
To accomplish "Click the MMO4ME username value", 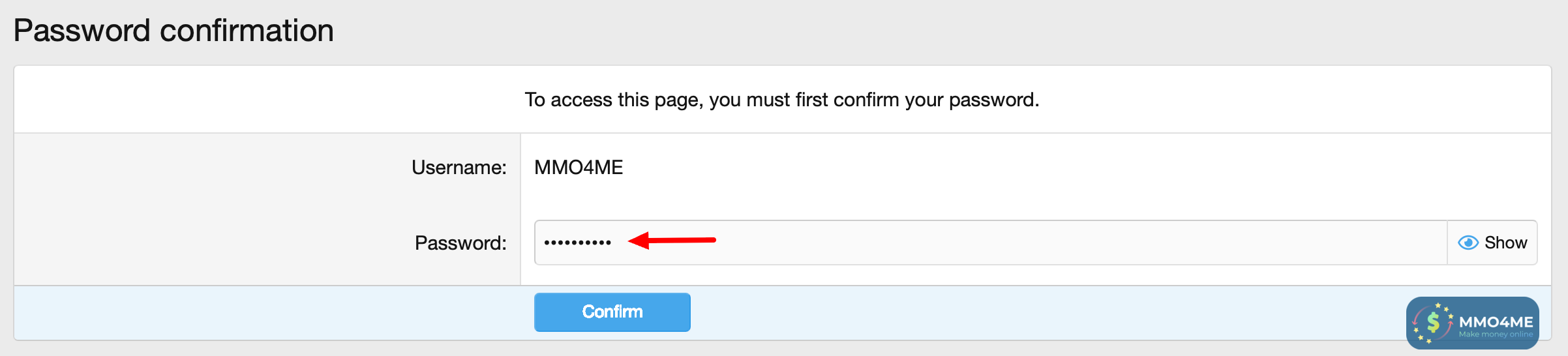I will coord(579,168).
